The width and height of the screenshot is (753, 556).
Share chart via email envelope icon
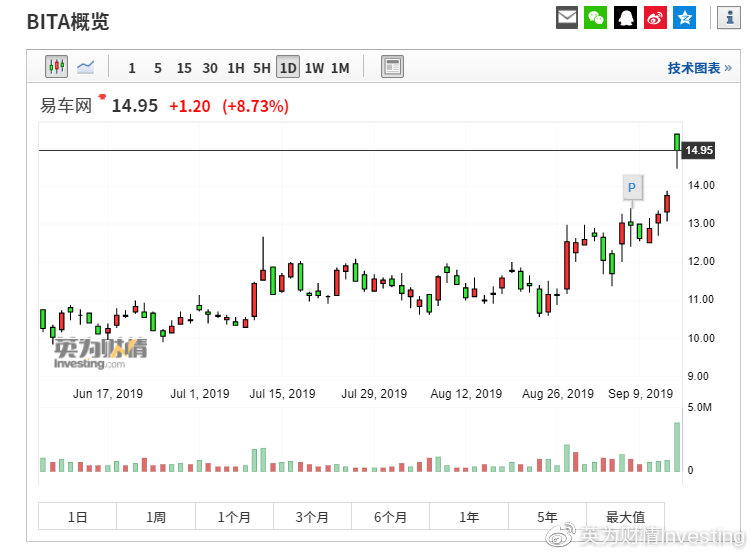pyautogui.click(x=567, y=17)
